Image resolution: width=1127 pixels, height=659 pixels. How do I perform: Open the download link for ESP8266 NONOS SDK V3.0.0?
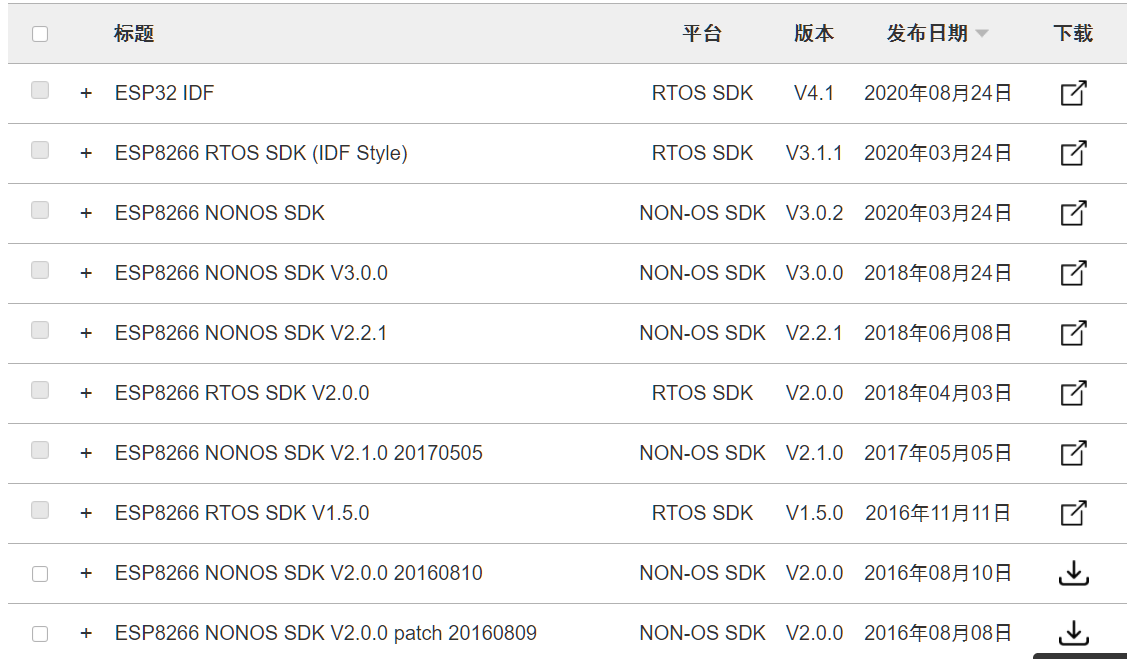pos(1072,273)
